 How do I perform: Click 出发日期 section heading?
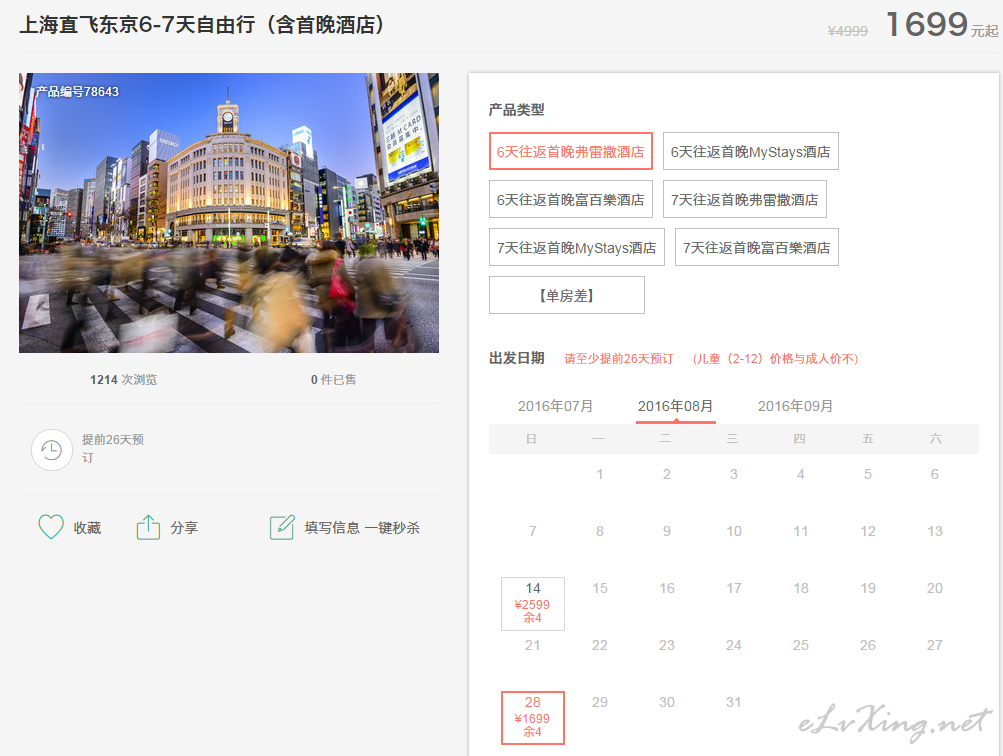tap(516, 358)
